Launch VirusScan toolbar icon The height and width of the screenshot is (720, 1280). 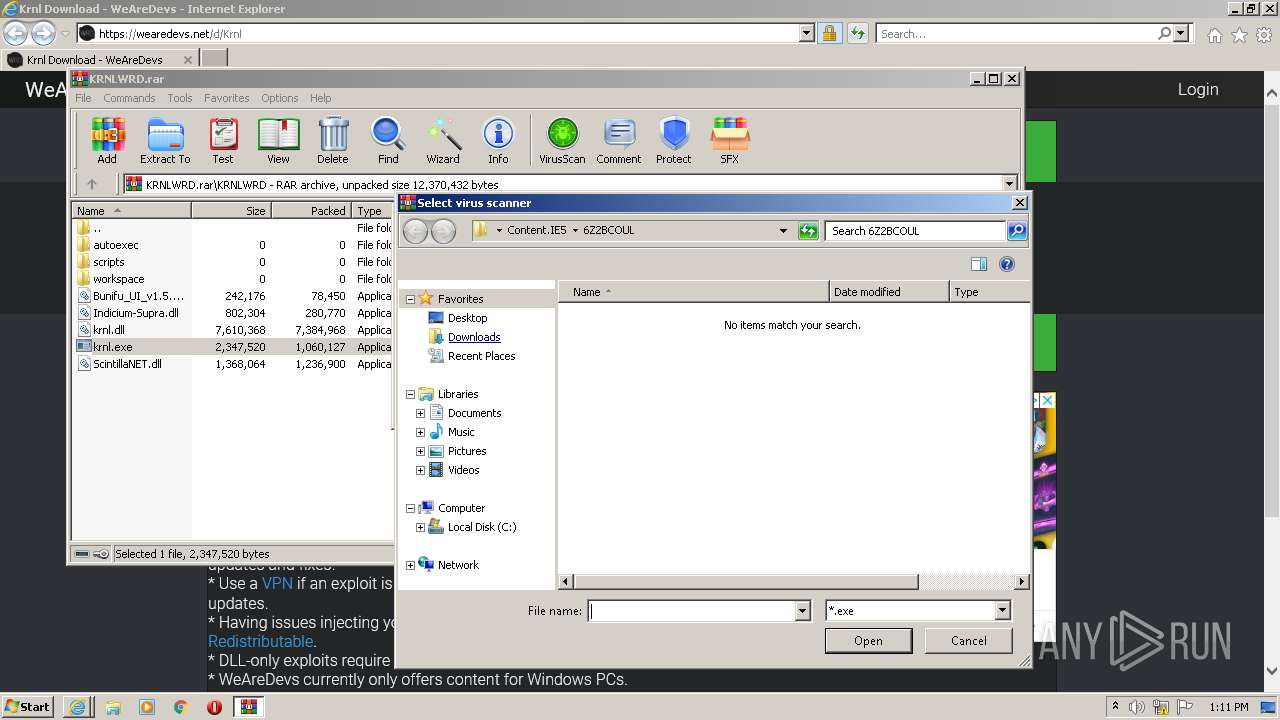coord(562,140)
